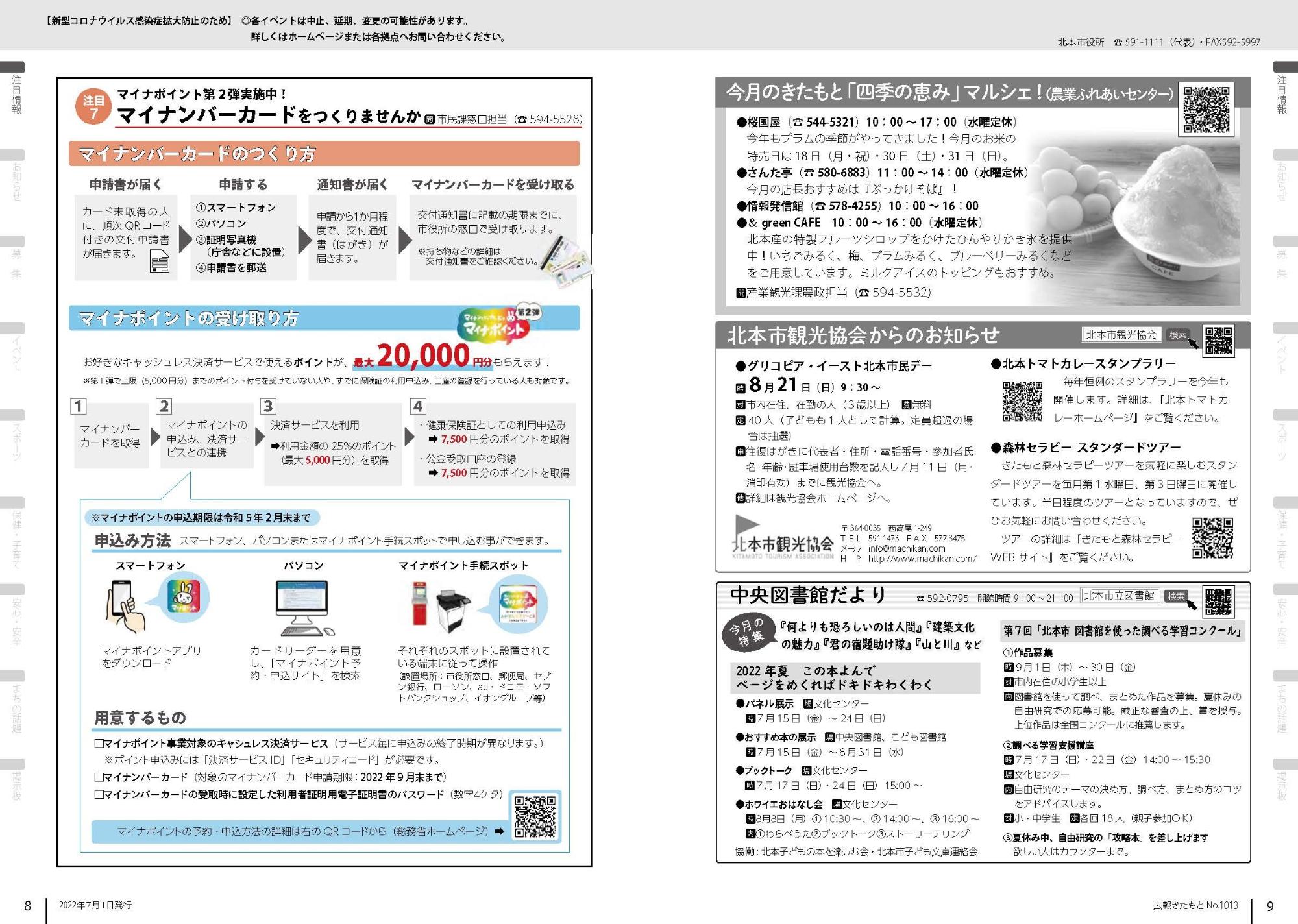The height and width of the screenshot is (924, 1298).
Task: Click the ホワイエおはなし会 event entry
Action: (857, 819)
